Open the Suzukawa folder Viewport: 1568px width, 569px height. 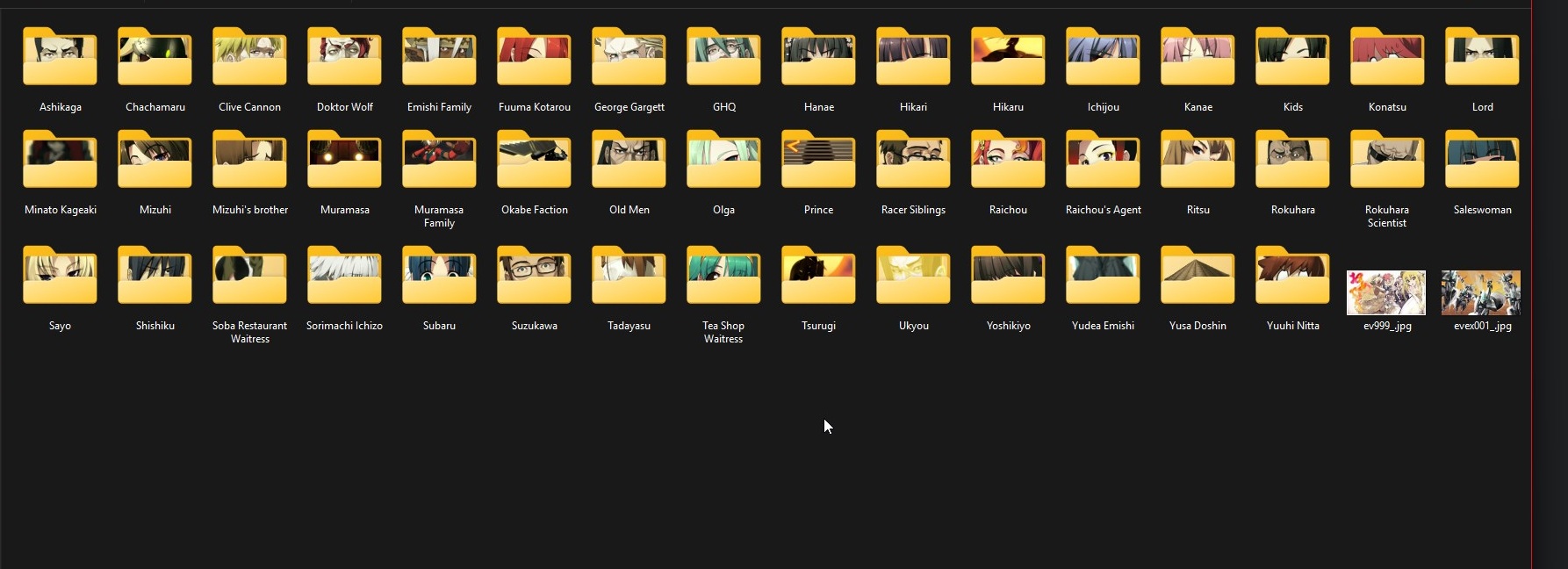(534, 275)
